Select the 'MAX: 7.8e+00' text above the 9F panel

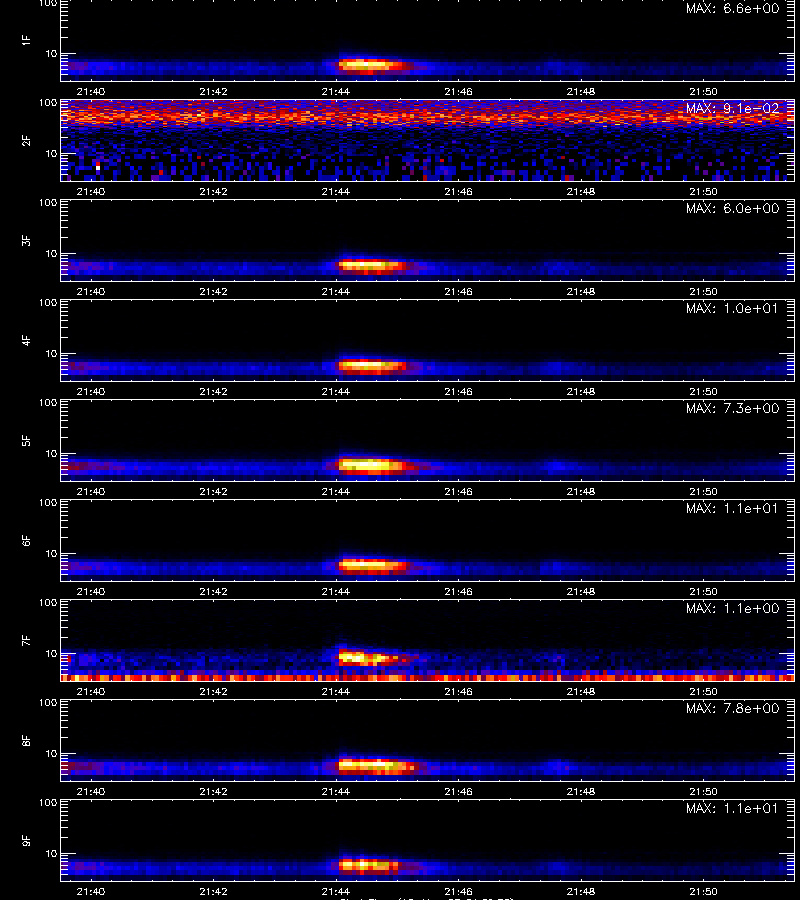pos(732,708)
